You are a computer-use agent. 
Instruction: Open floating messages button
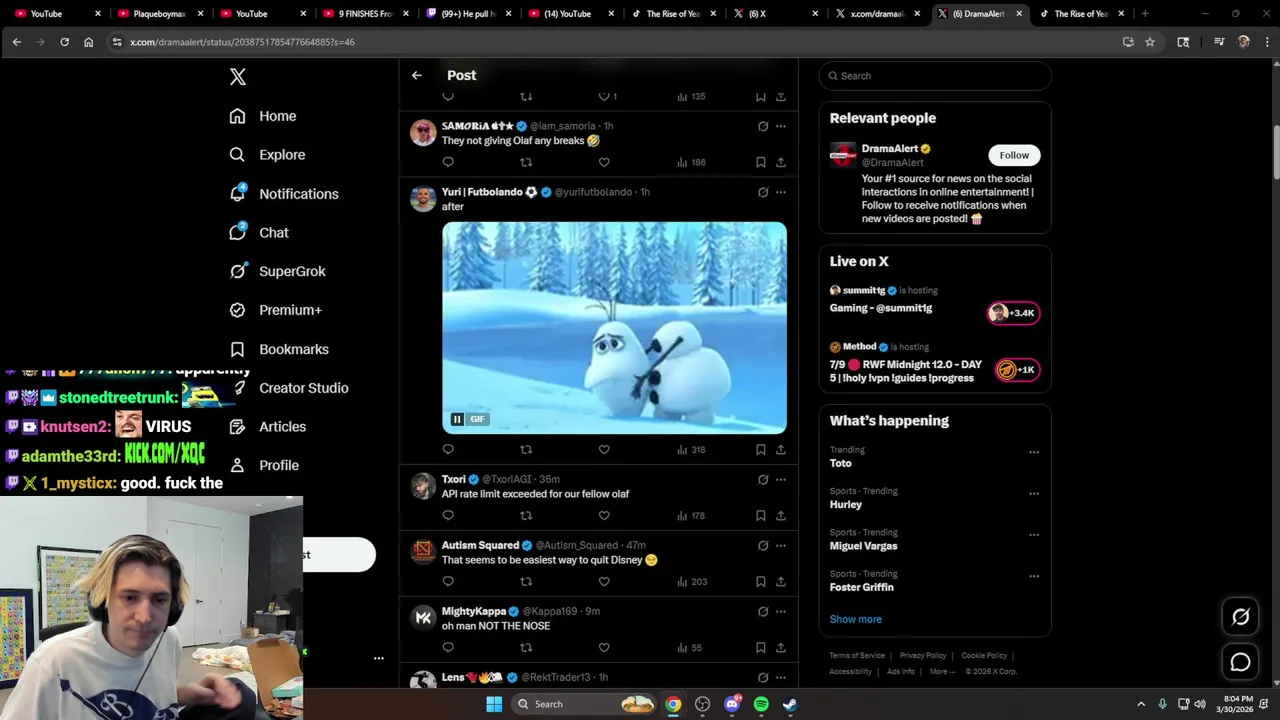[x=1240, y=662]
